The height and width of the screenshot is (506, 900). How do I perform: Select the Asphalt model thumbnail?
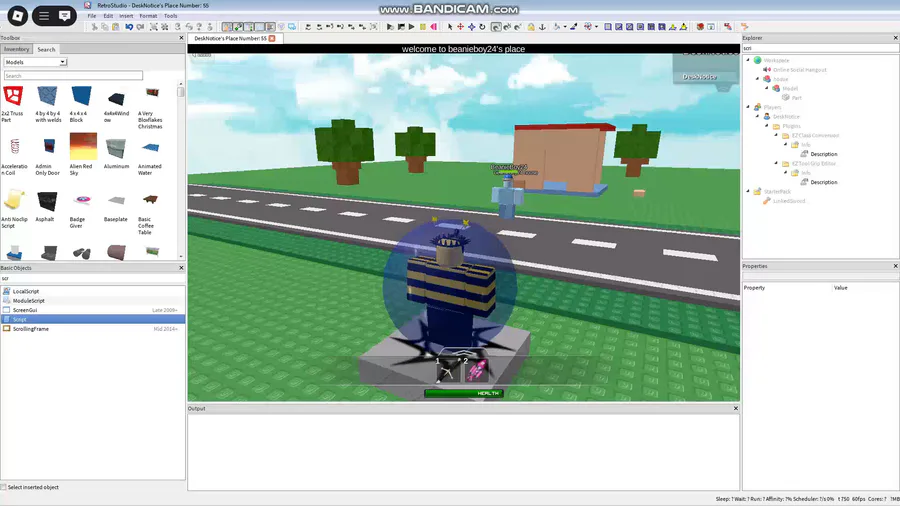pyautogui.click(x=46, y=207)
